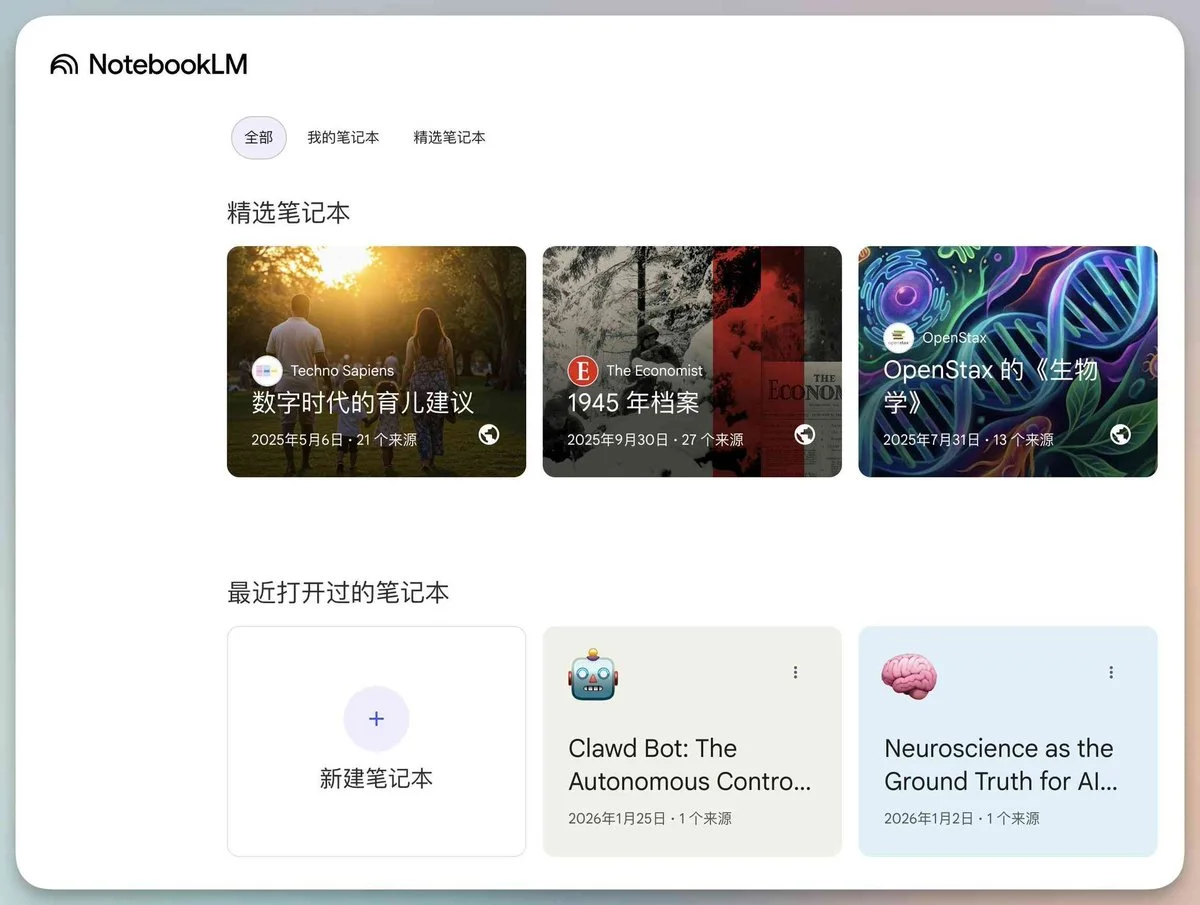Click the globe icon on 1945 年档案 card
The height and width of the screenshot is (905, 1200).
coord(805,436)
